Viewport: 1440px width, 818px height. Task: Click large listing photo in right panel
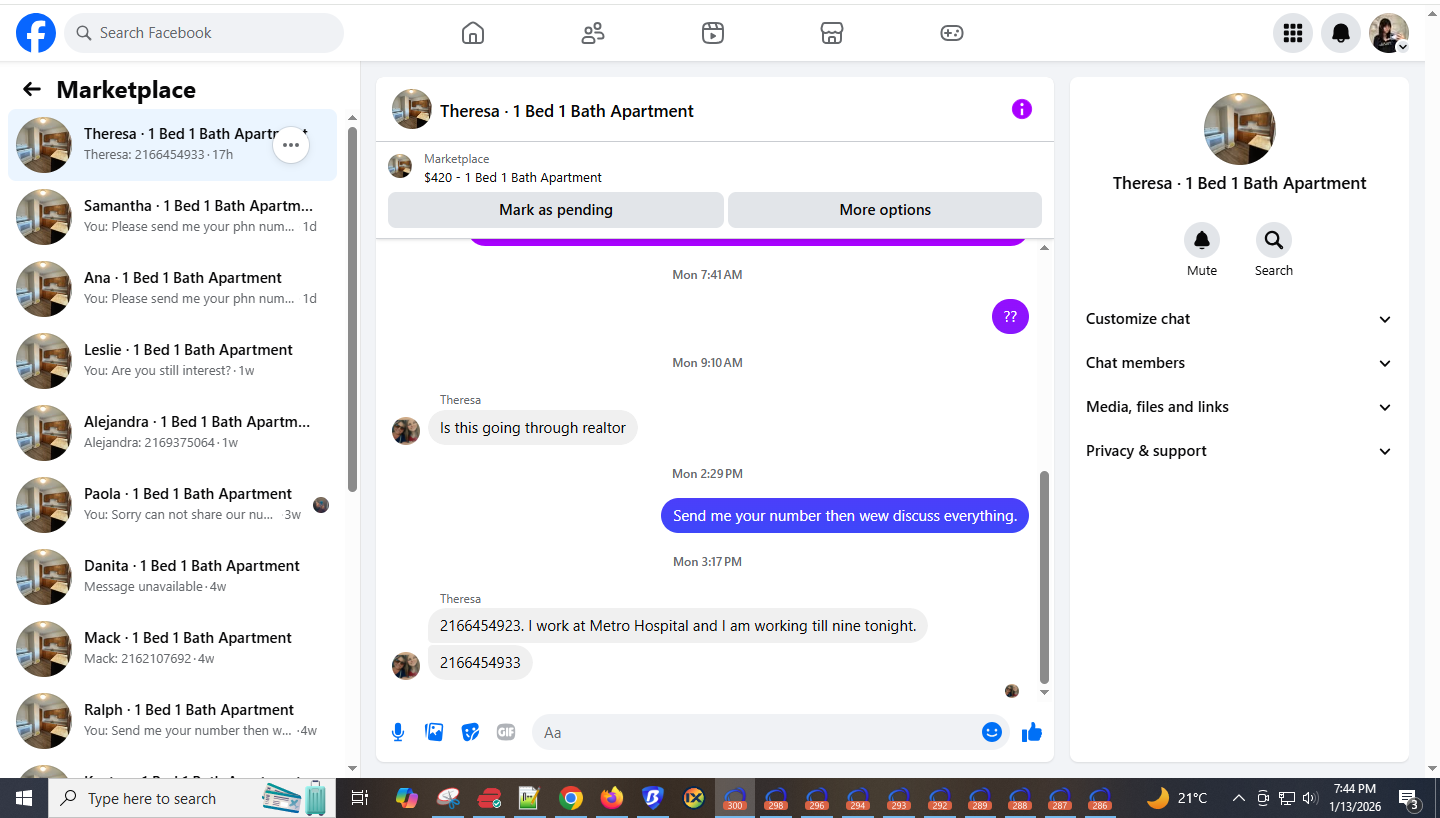(x=1240, y=129)
